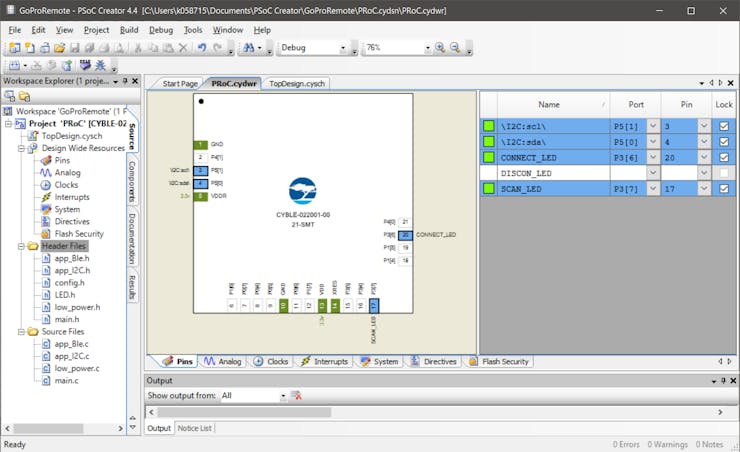Clear the Output window with the clear icon
Image resolution: width=740 pixels, height=452 pixels.
coord(296,396)
